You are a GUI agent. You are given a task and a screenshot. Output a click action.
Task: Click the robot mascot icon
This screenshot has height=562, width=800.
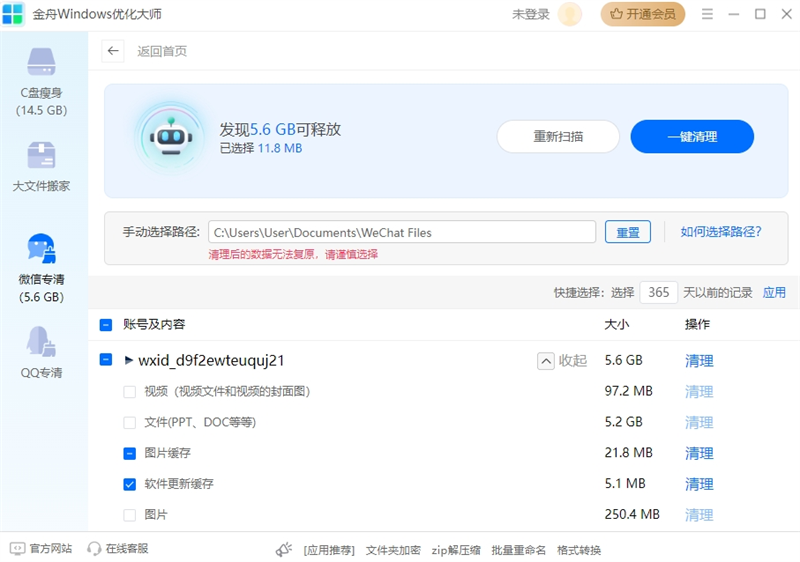(x=171, y=137)
